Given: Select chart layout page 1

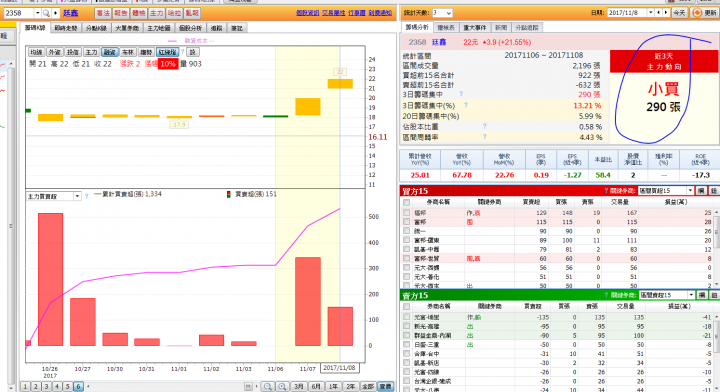Looking at the screenshot, I should (x=25, y=386).
